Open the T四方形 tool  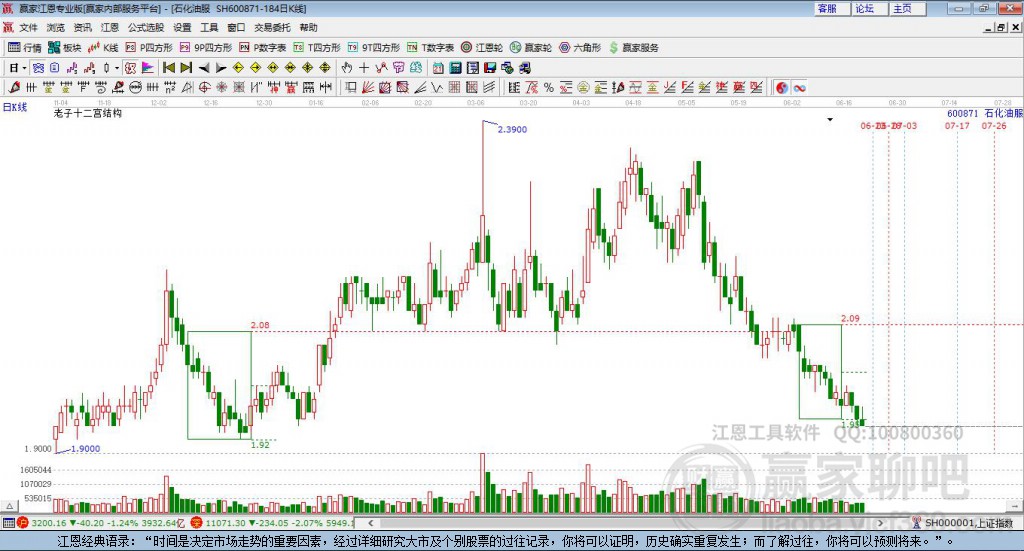pos(317,48)
